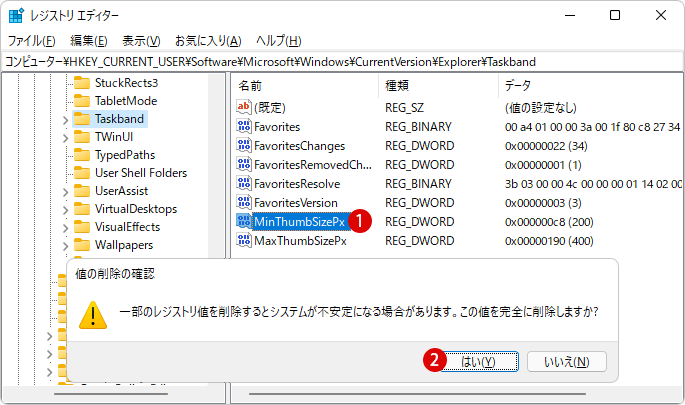Click the string icon of the (既定) value
This screenshot has width=685, height=405.
click(244, 107)
